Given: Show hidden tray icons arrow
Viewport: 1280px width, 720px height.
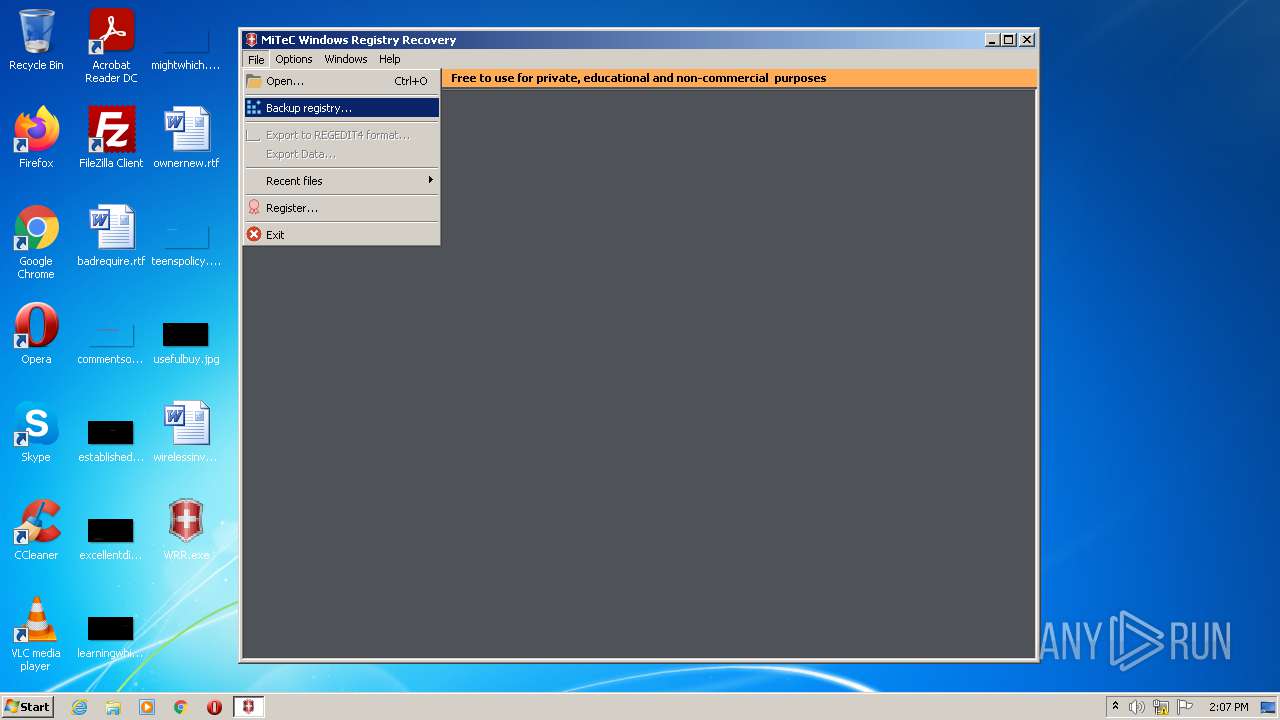Looking at the screenshot, I should tap(1115, 707).
